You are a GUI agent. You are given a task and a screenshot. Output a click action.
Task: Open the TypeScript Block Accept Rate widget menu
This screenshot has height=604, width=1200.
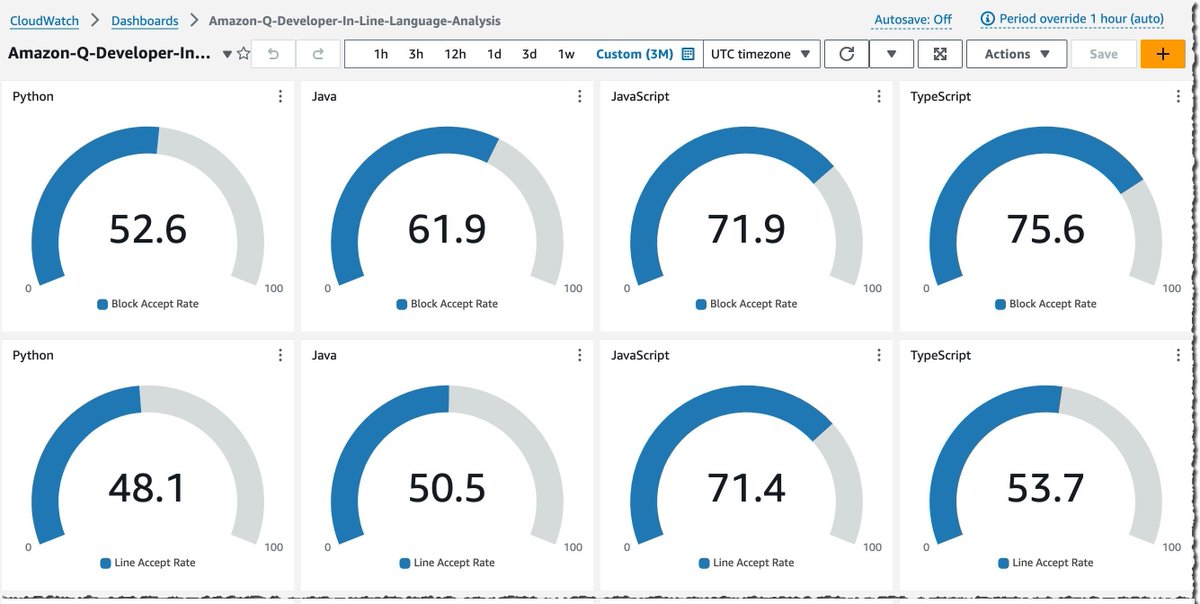click(x=1178, y=97)
